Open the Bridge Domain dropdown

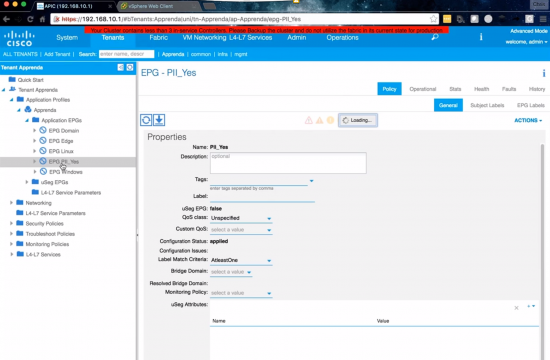coord(249,272)
